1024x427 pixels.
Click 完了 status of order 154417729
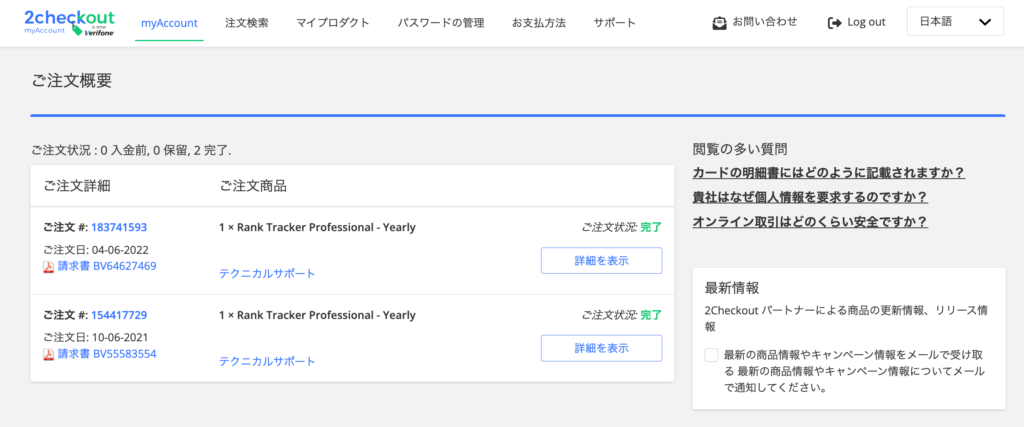click(650, 315)
